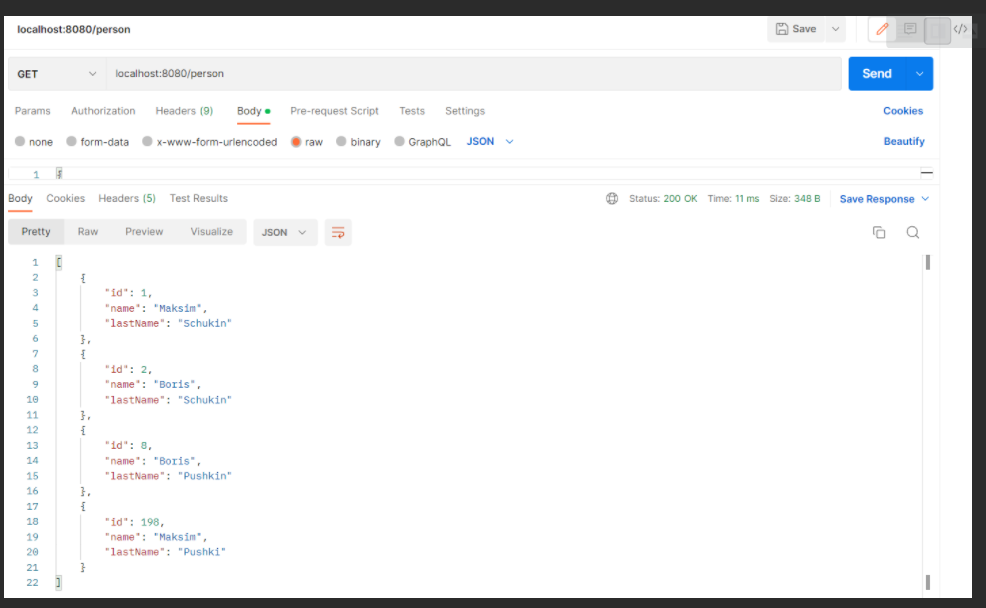
Task: Click the globe network icon near Status
Action: coord(611,198)
